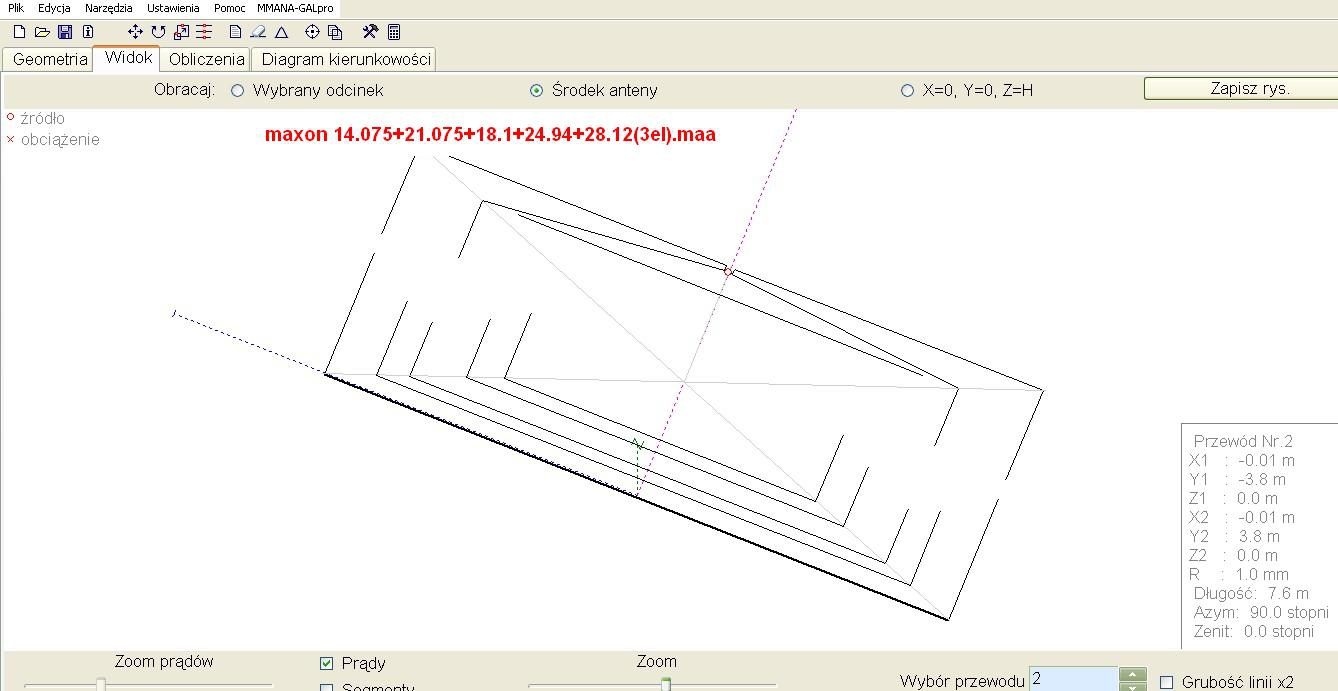This screenshot has width=1338, height=691.
Task: Click the triangle shape toolbar icon
Action: [x=281, y=32]
